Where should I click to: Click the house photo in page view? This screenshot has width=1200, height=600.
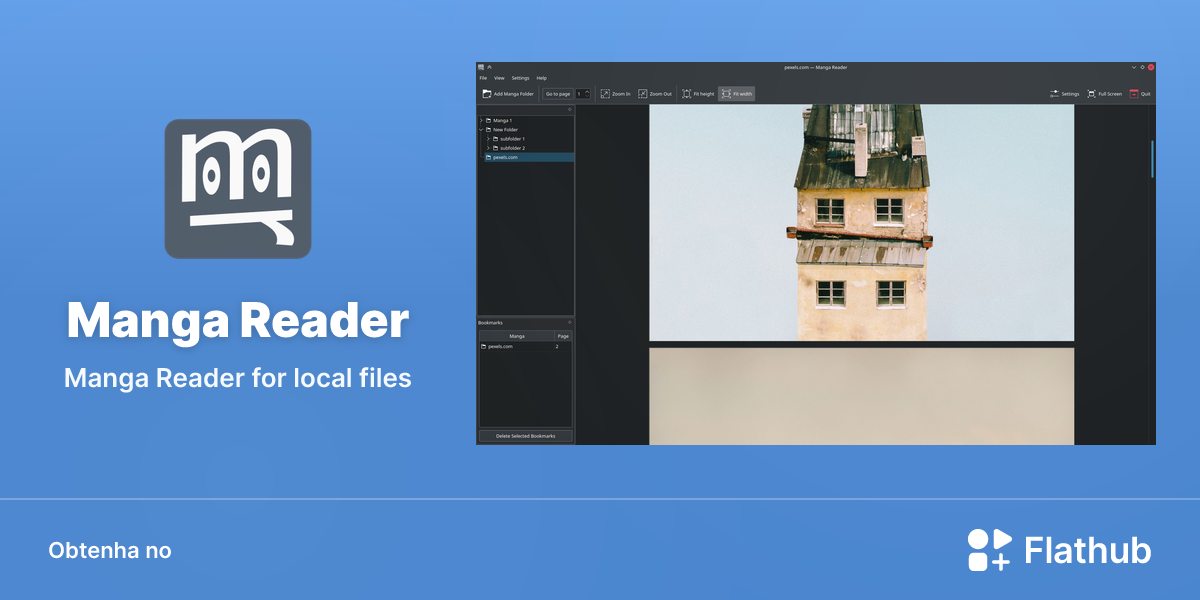click(862, 223)
